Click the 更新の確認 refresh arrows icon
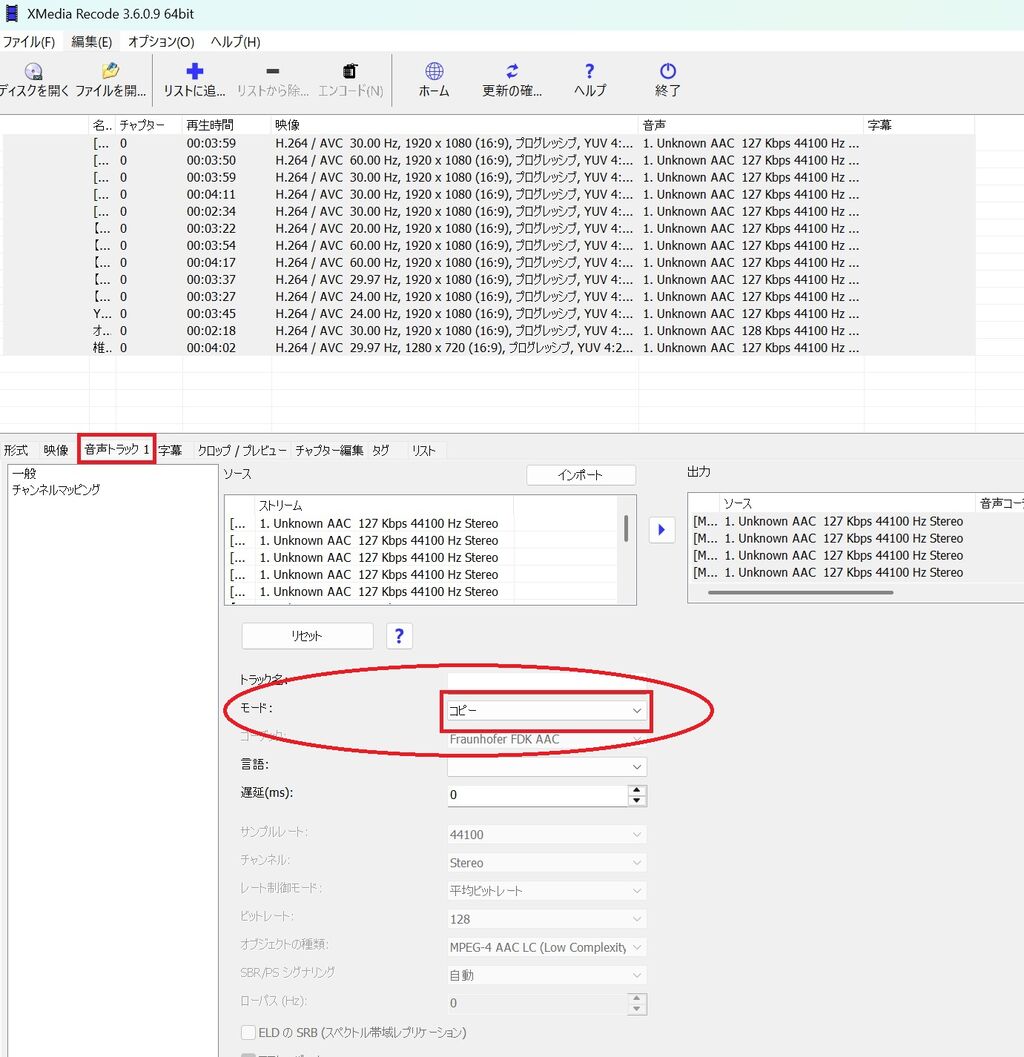The height and width of the screenshot is (1057, 1024). point(512,71)
